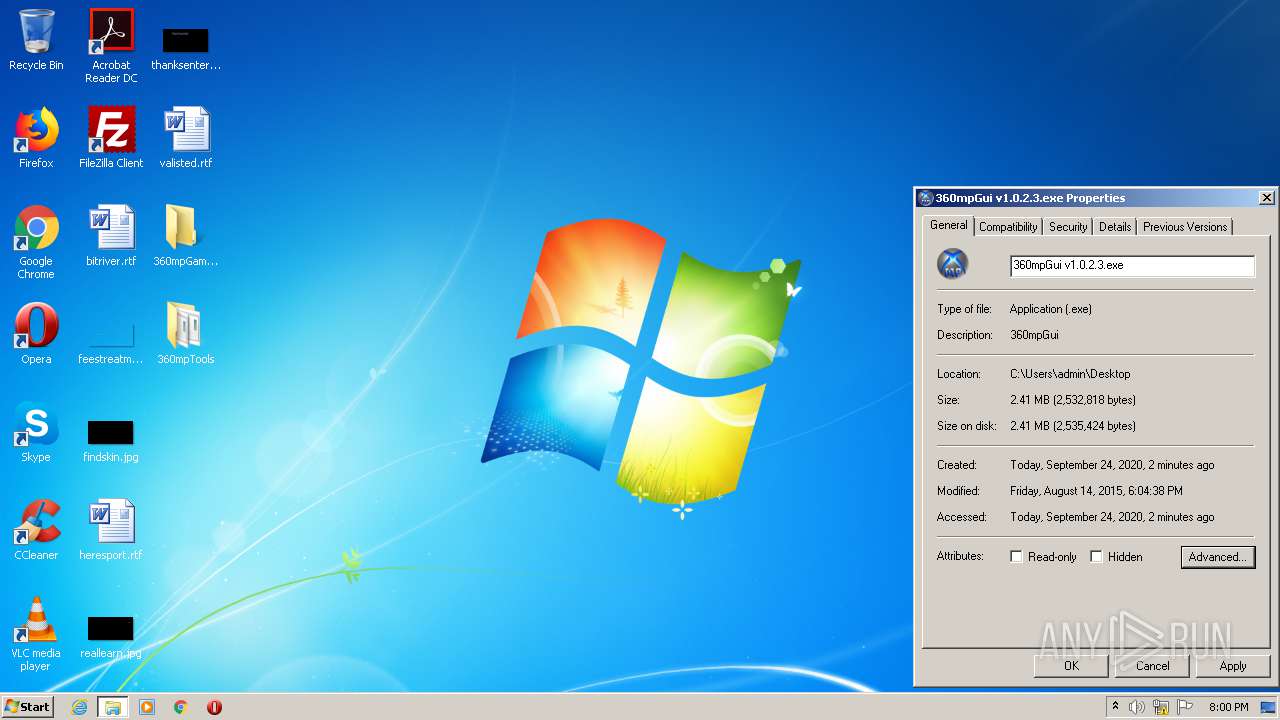Click the file name input field
The height and width of the screenshot is (720, 1280).
point(1132,266)
